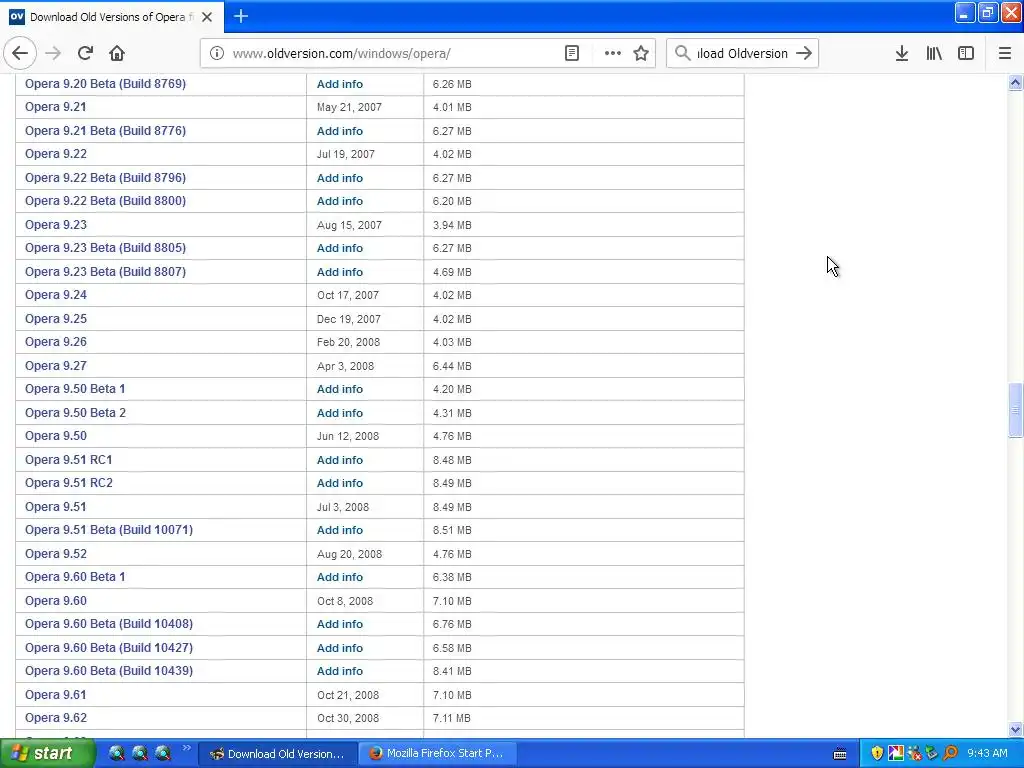Reload the current page

85,54
